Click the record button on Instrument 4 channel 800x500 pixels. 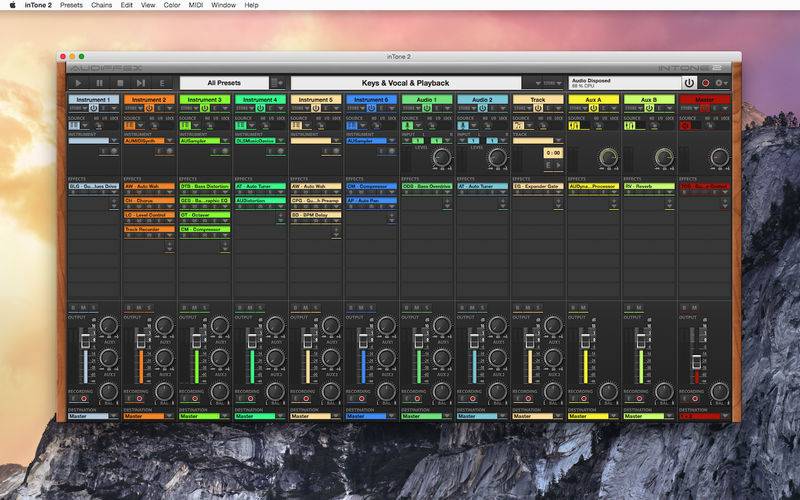(251, 398)
